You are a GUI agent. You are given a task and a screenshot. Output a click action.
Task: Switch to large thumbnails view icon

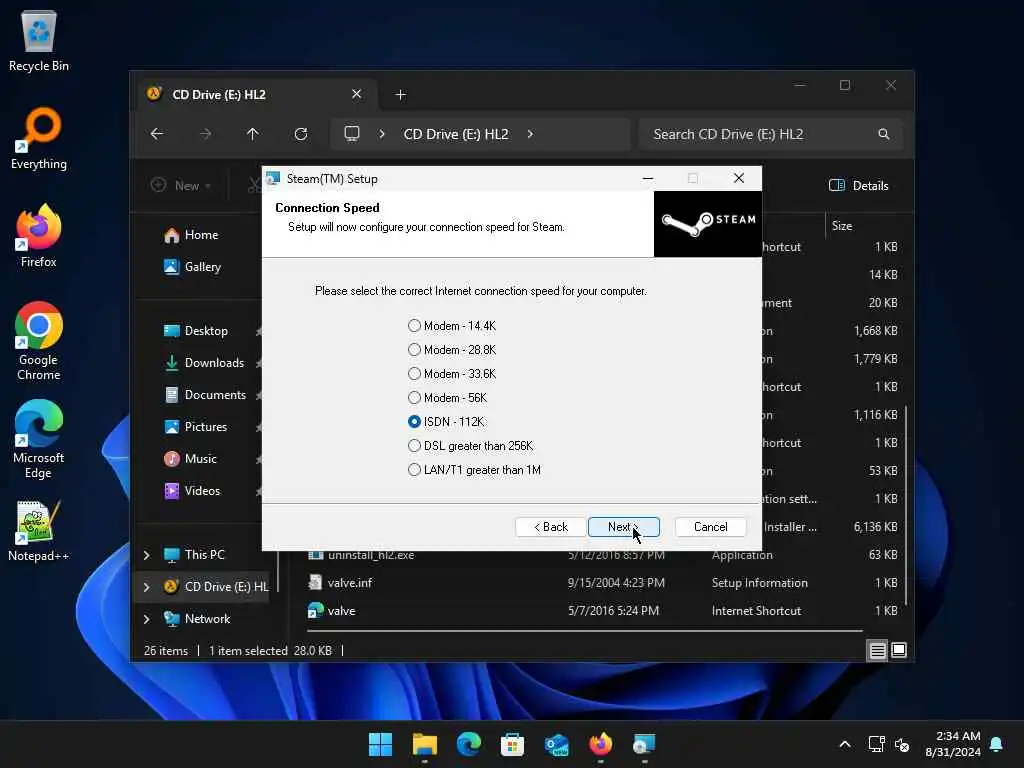click(x=899, y=650)
